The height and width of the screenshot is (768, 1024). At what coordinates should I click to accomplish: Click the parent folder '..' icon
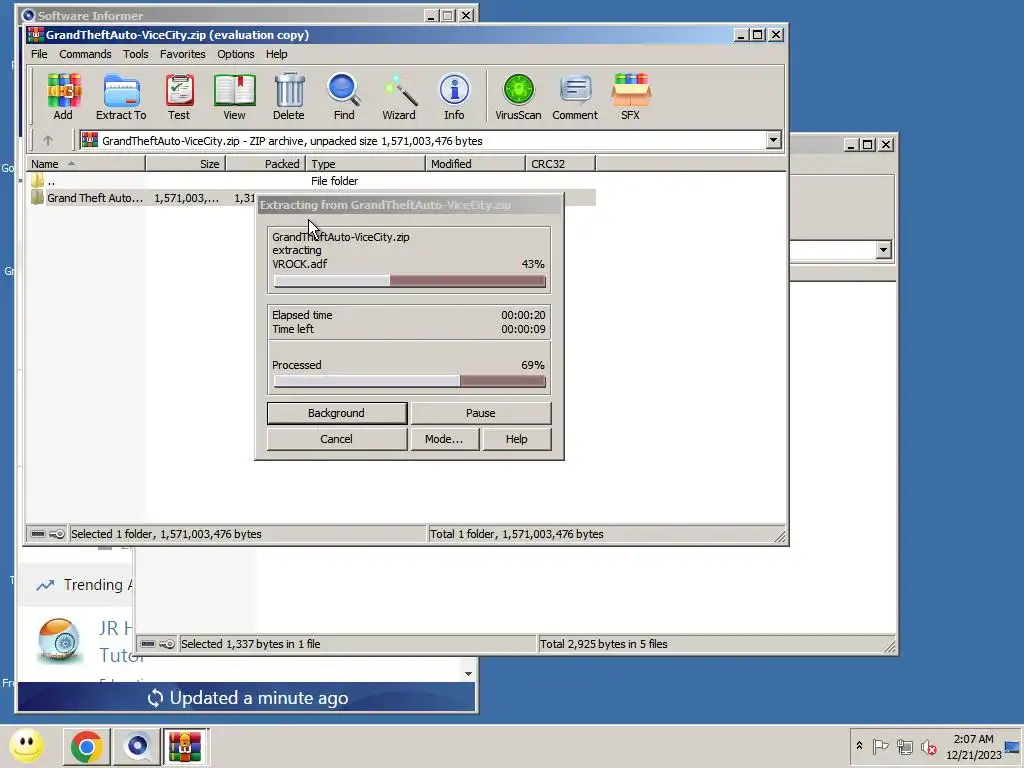point(37,181)
